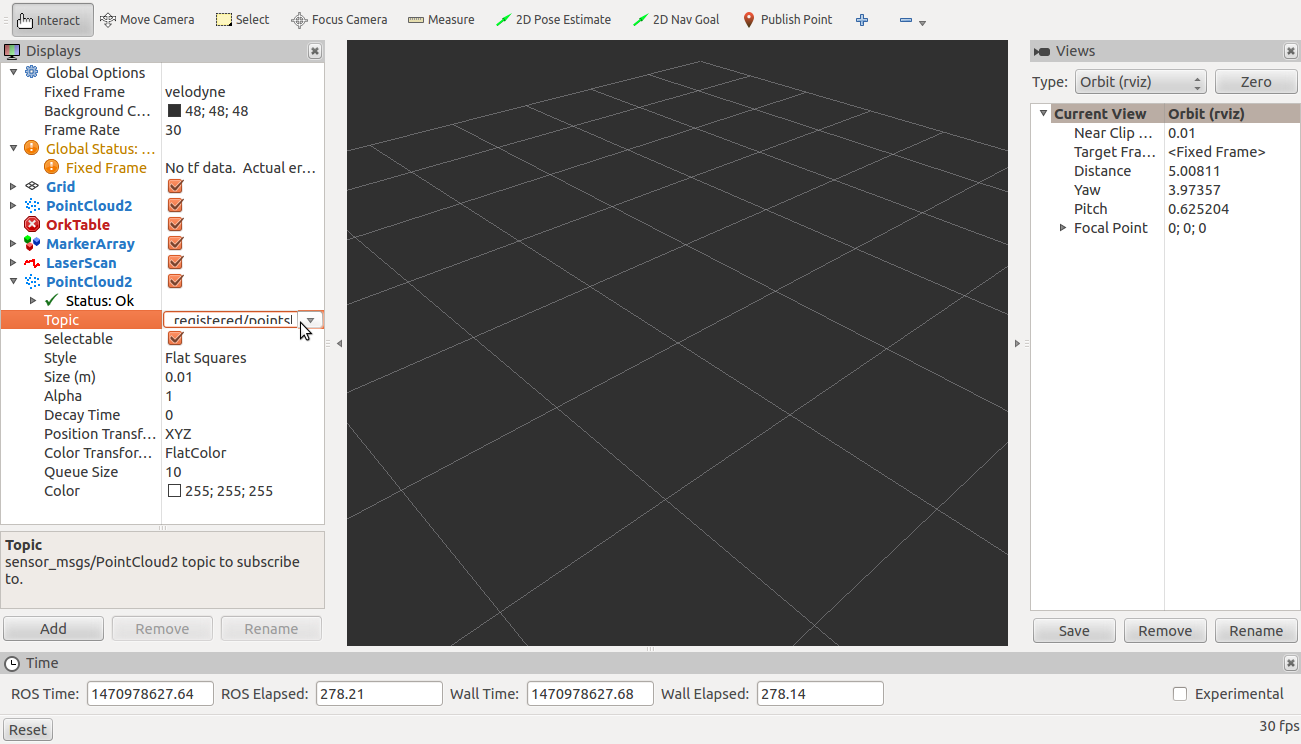Collapse the Global Status tree
Viewport: 1301px width, 744px height.
[x=13, y=147]
